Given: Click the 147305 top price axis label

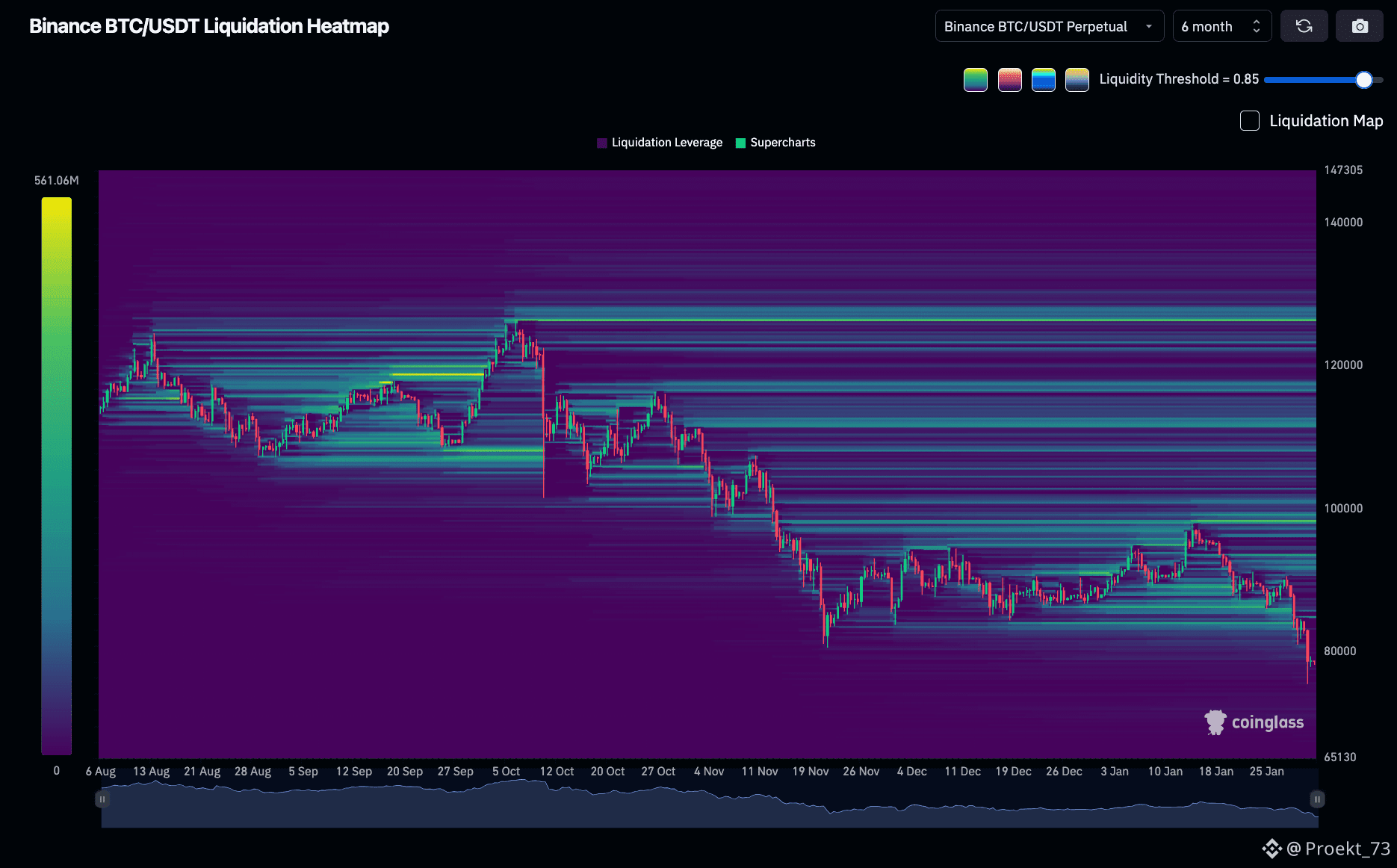Looking at the screenshot, I should click(x=1343, y=170).
